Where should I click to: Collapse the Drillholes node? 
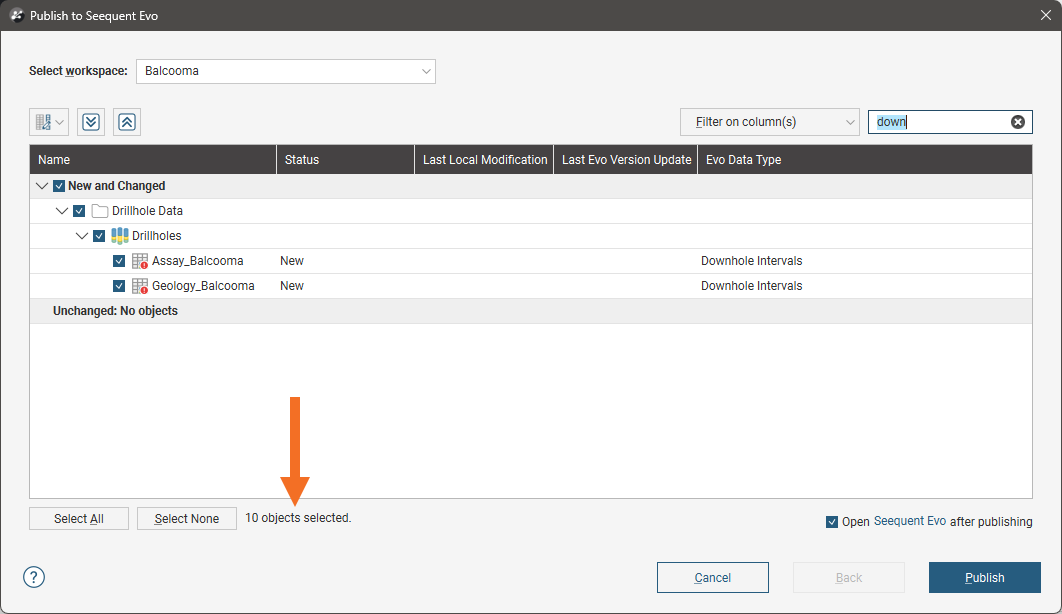coord(82,236)
